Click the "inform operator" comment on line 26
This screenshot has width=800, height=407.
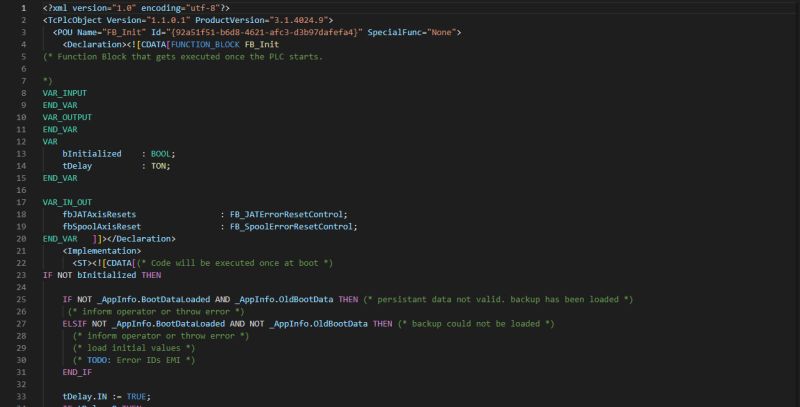pos(156,312)
